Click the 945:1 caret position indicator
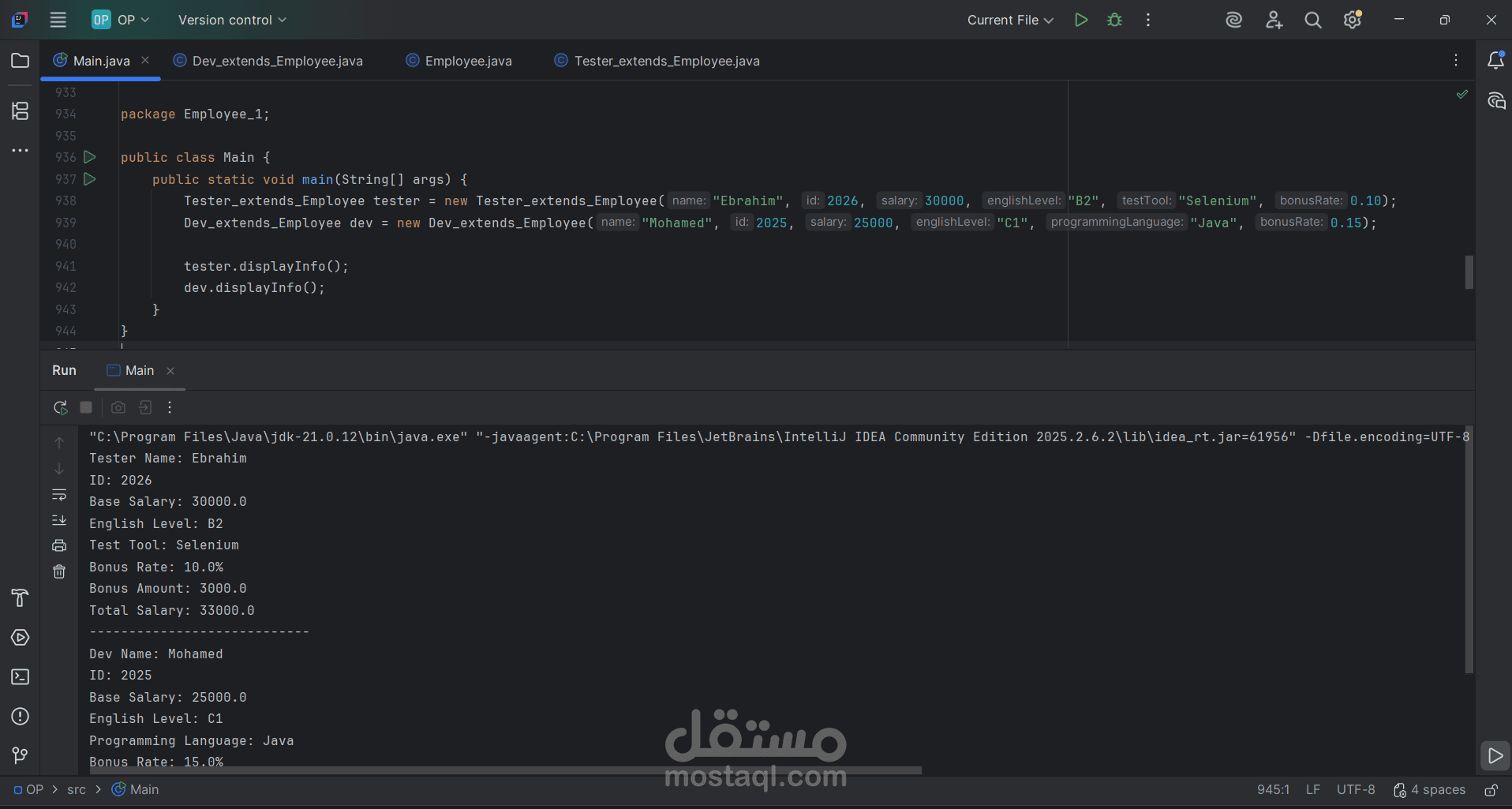This screenshot has height=809, width=1512. coord(1273,790)
